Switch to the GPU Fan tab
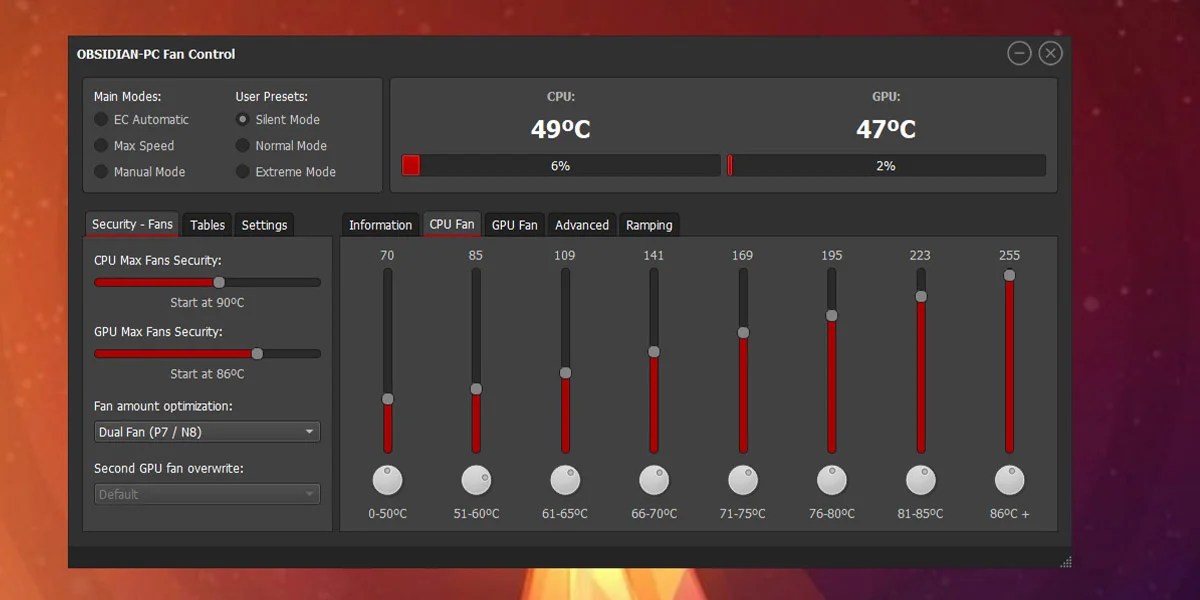Viewport: 1200px width, 600px height. [x=515, y=225]
